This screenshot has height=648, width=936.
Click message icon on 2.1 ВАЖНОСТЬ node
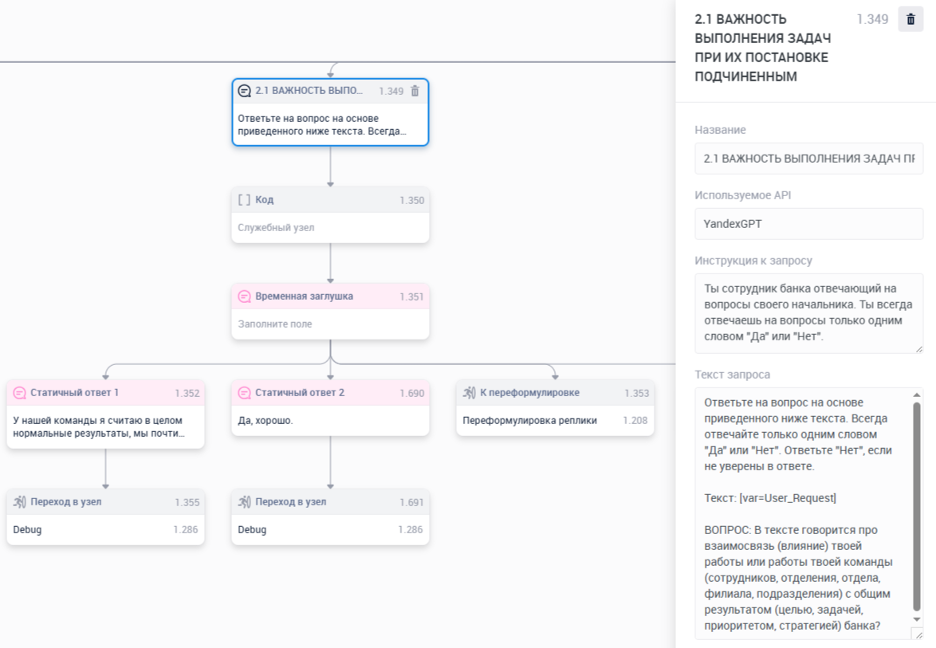tap(244, 91)
